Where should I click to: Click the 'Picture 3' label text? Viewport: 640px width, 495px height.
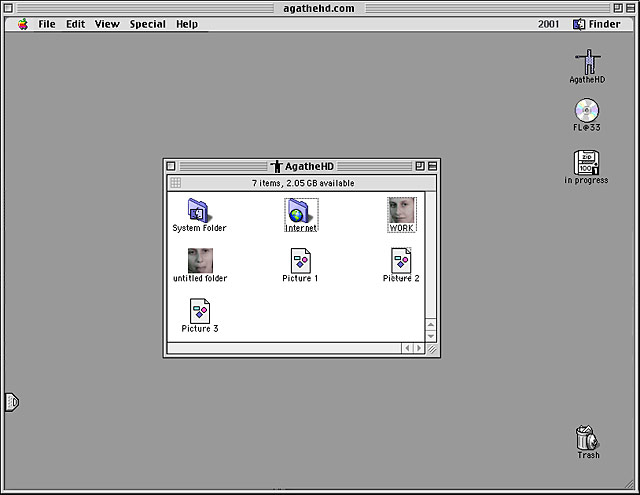(200, 329)
